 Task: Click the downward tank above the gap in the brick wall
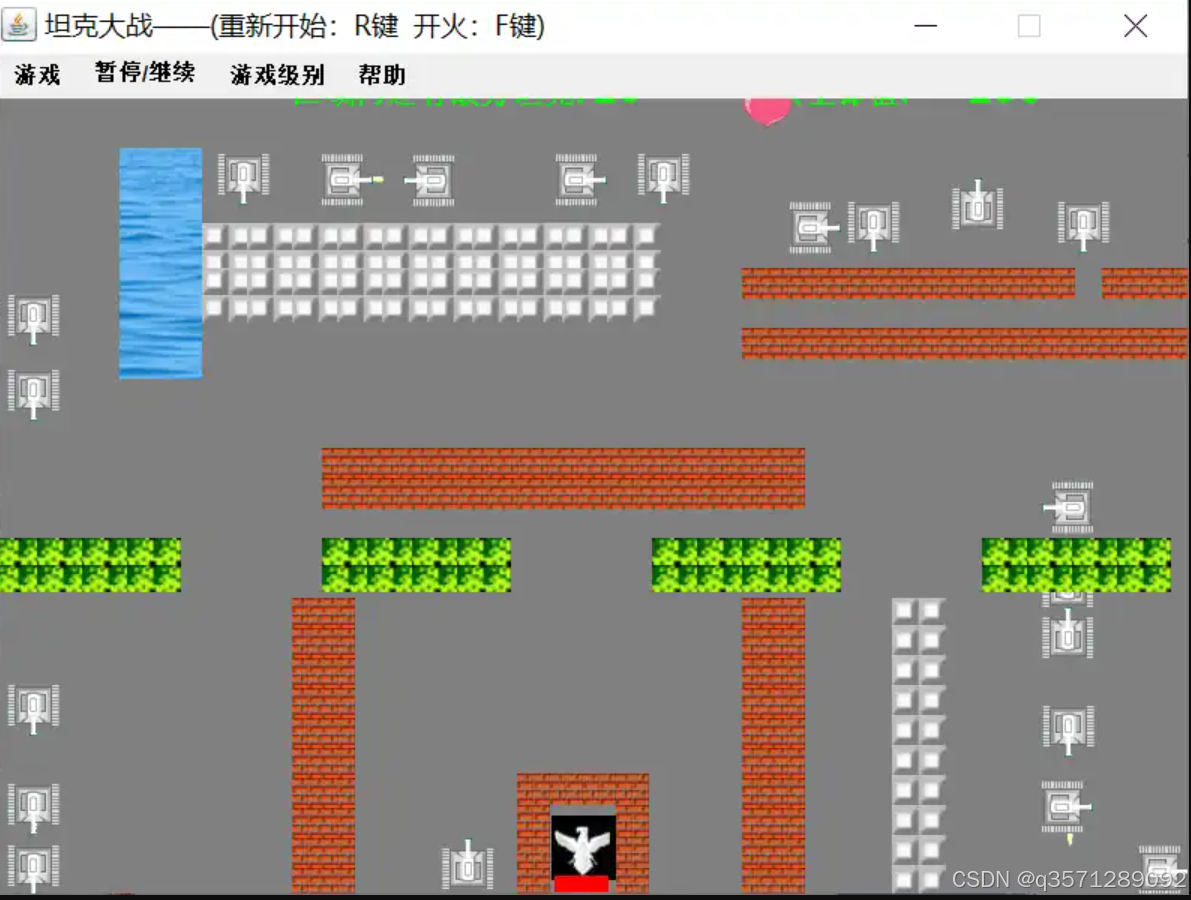pyautogui.click(x=1084, y=226)
